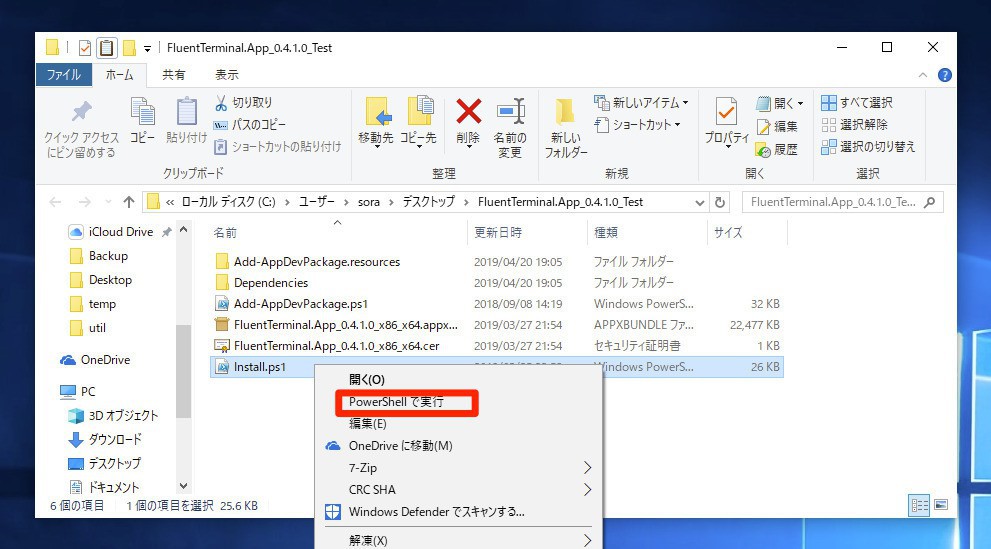Switch to details view icon in the status bar
991x549 pixels.
[919, 505]
